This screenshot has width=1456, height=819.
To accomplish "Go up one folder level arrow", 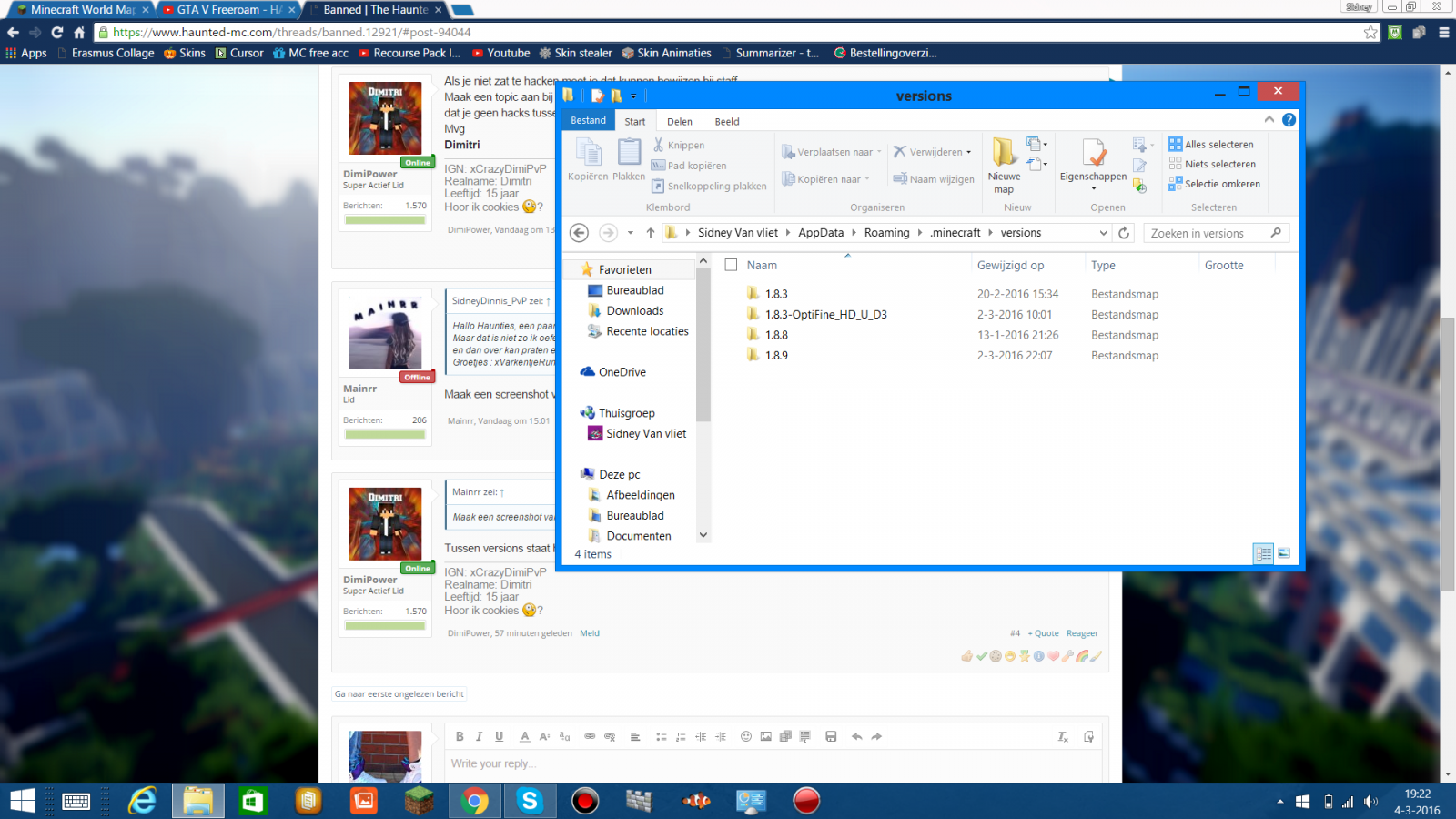I will click(x=651, y=233).
